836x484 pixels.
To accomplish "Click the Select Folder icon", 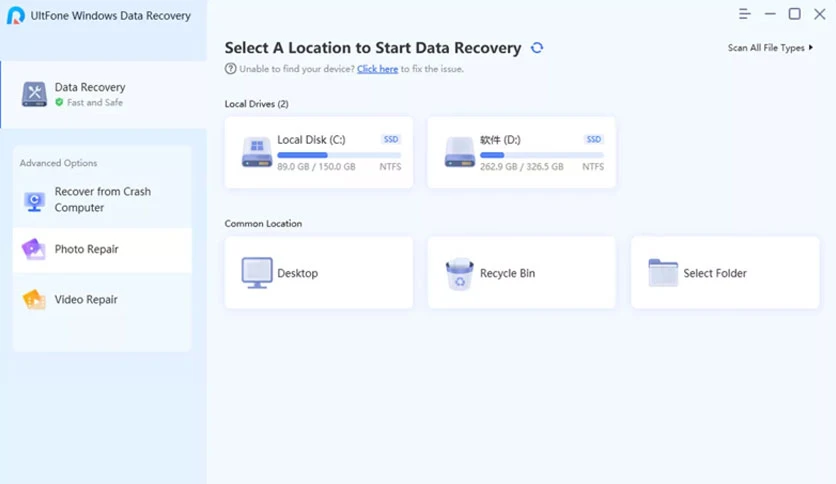I will tap(663, 272).
